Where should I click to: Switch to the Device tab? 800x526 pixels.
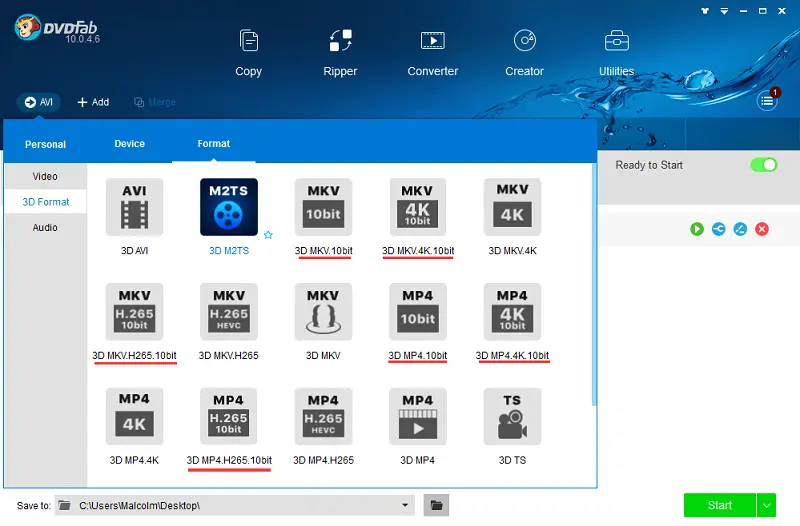click(x=129, y=144)
